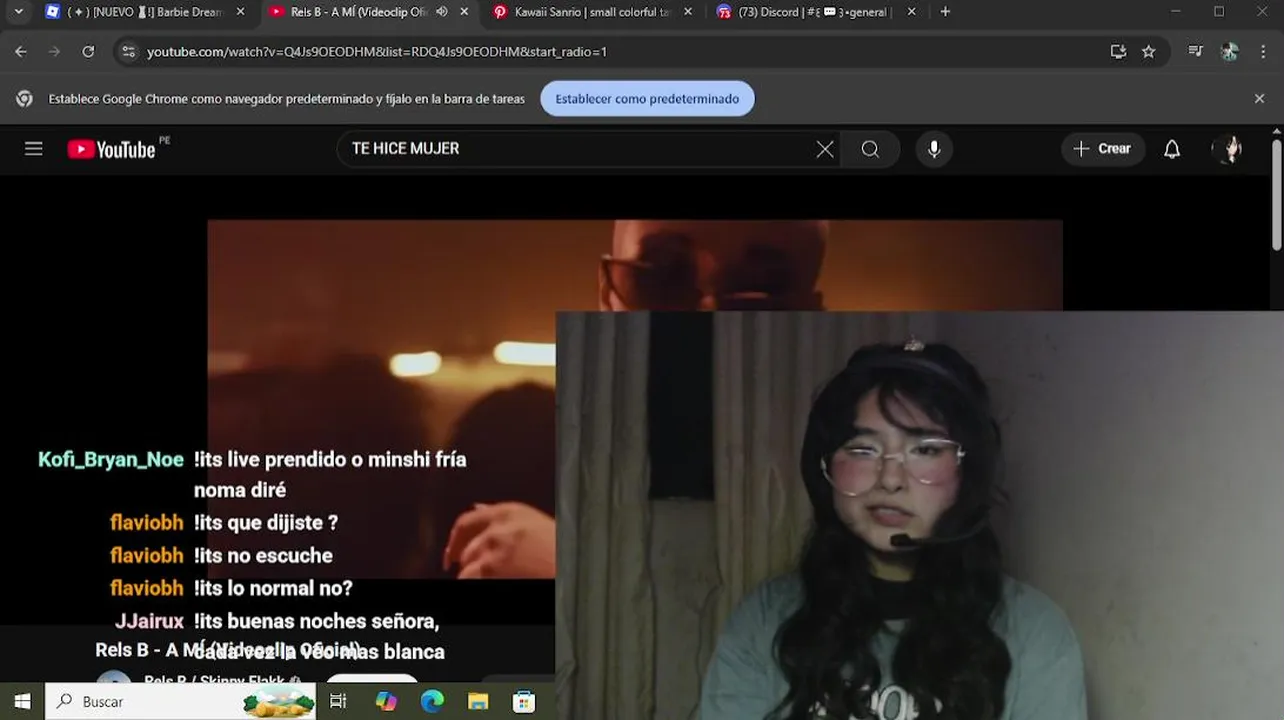Bookmark this page with the star

[x=1149, y=51]
